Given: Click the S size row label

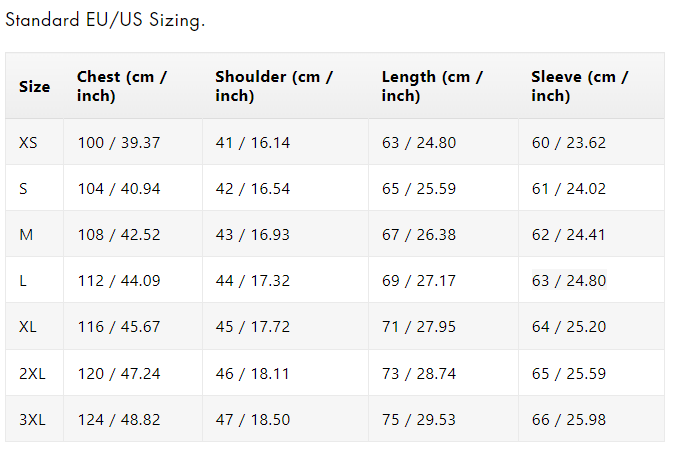Looking at the screenshot, I should coord(24,189).
